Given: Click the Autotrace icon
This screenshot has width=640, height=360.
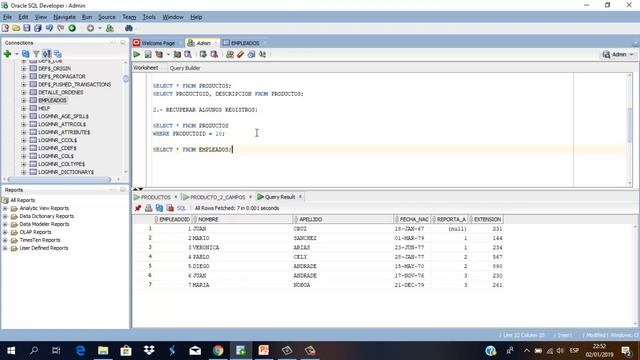Looking at the screenshot, I should (177, 54).
